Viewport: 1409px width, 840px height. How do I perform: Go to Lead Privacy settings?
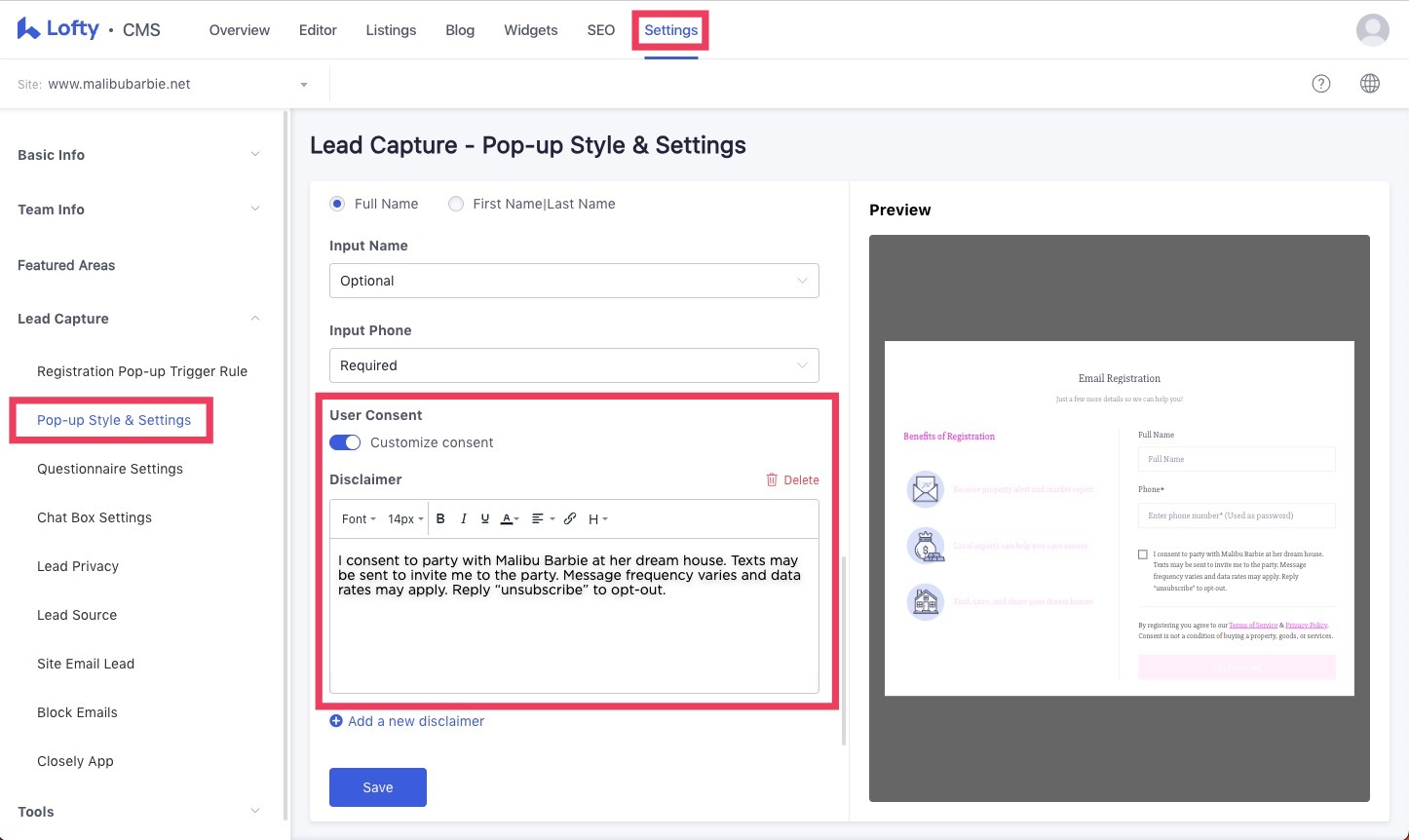[78, 566]
